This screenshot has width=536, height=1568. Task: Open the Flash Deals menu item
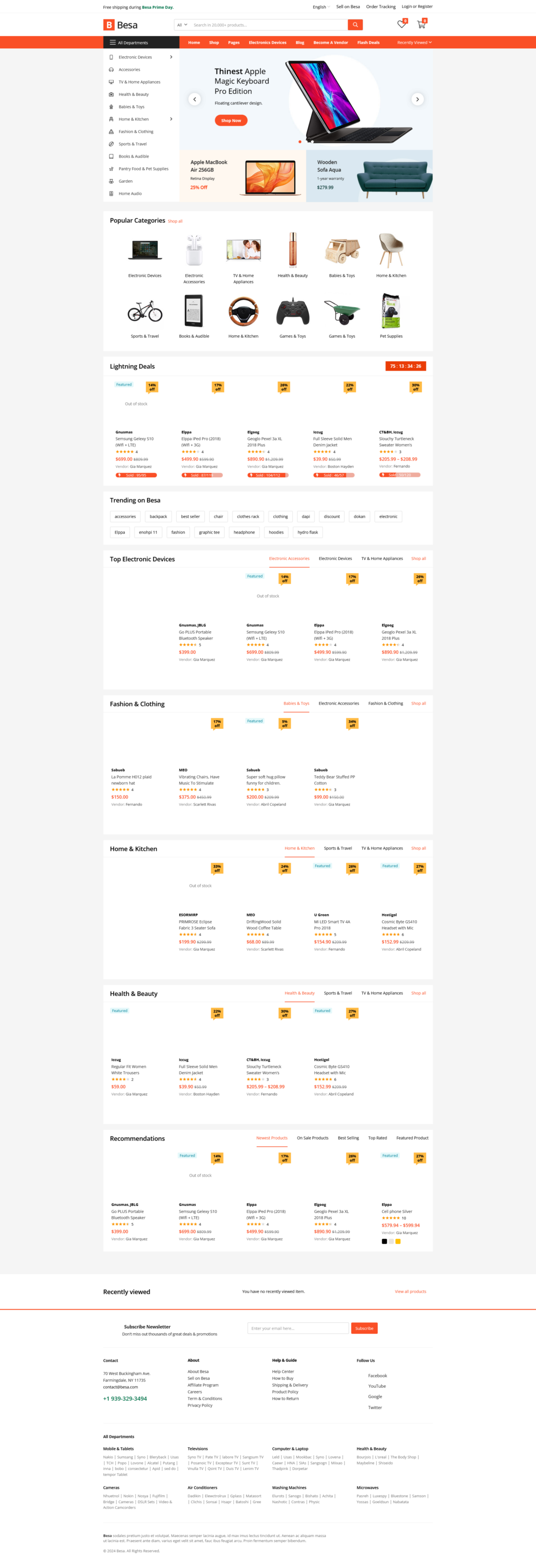(x=368, y=42)
